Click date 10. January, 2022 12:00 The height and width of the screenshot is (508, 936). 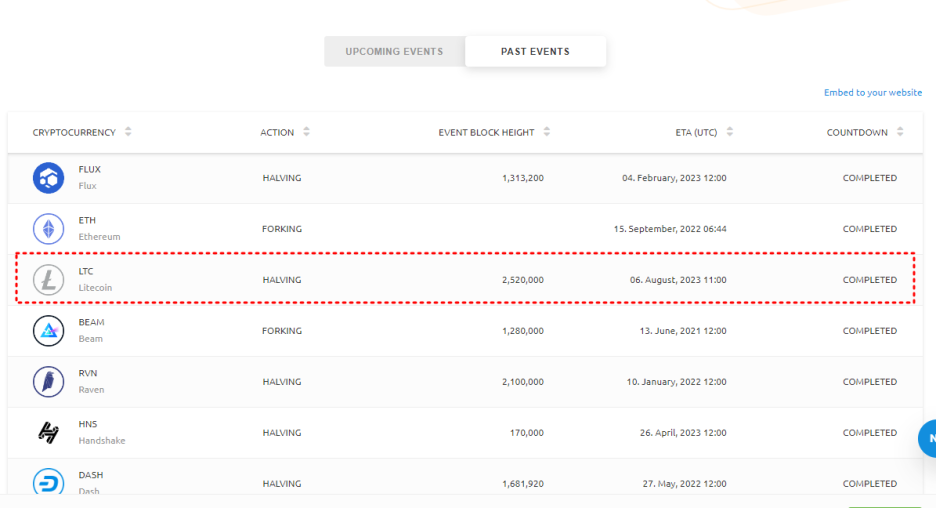point(676,381)
